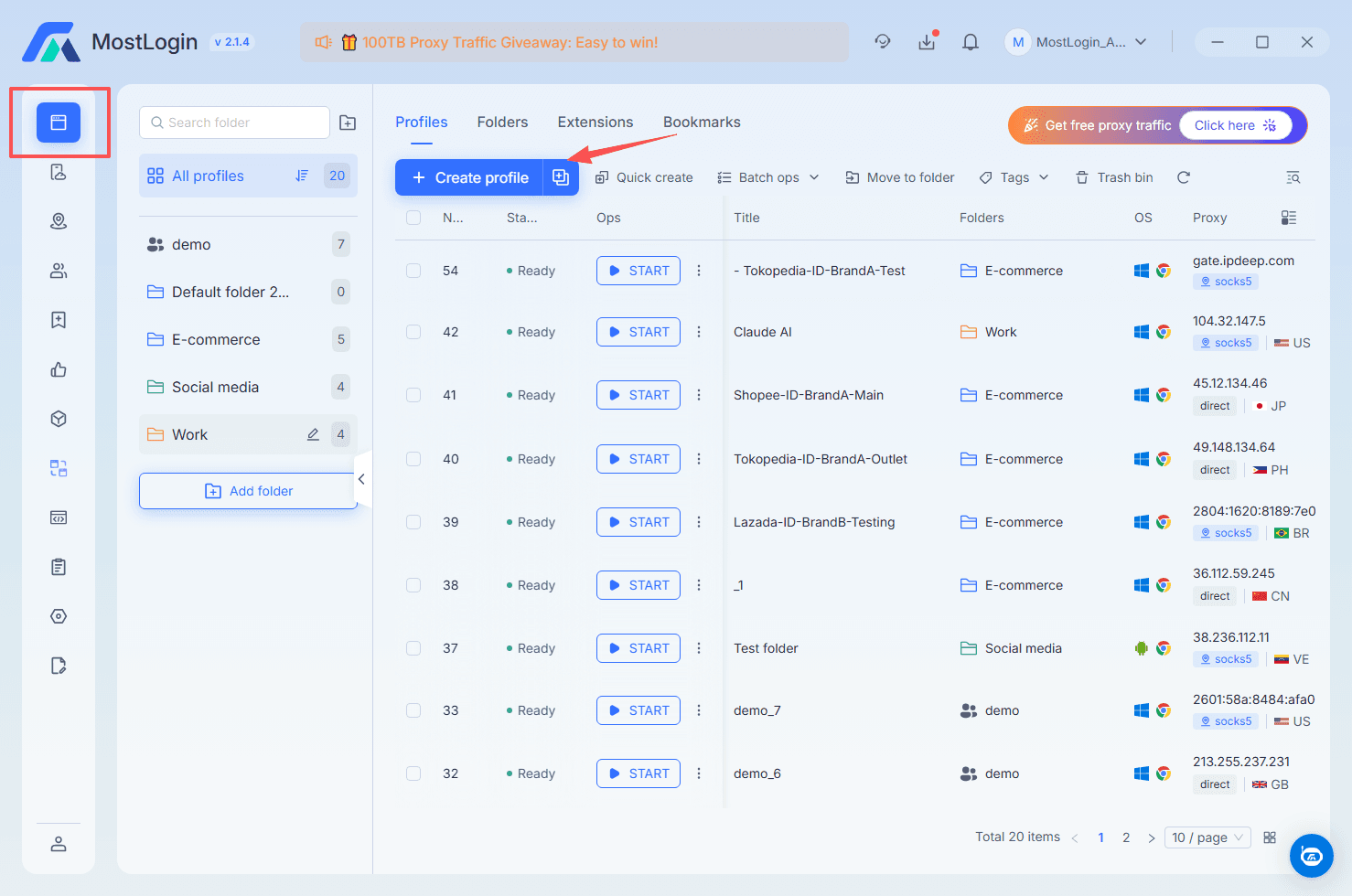Screen dimensions: 1352x896
Task: Open the filter search icon above table
Action: [x=1293, y=177]
